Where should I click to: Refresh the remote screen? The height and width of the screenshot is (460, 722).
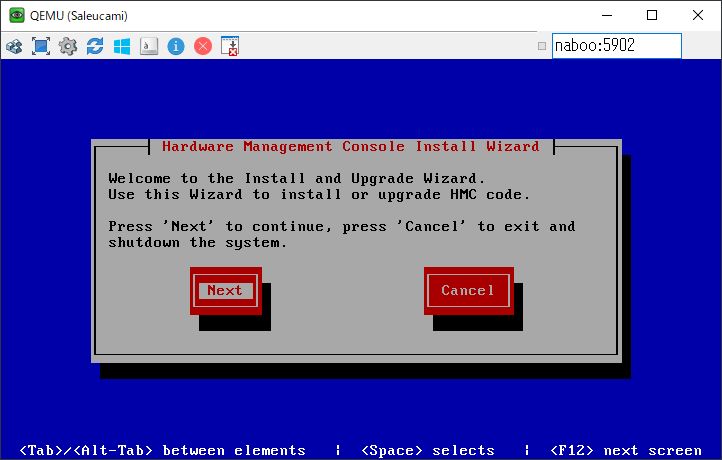coord(95,46)
